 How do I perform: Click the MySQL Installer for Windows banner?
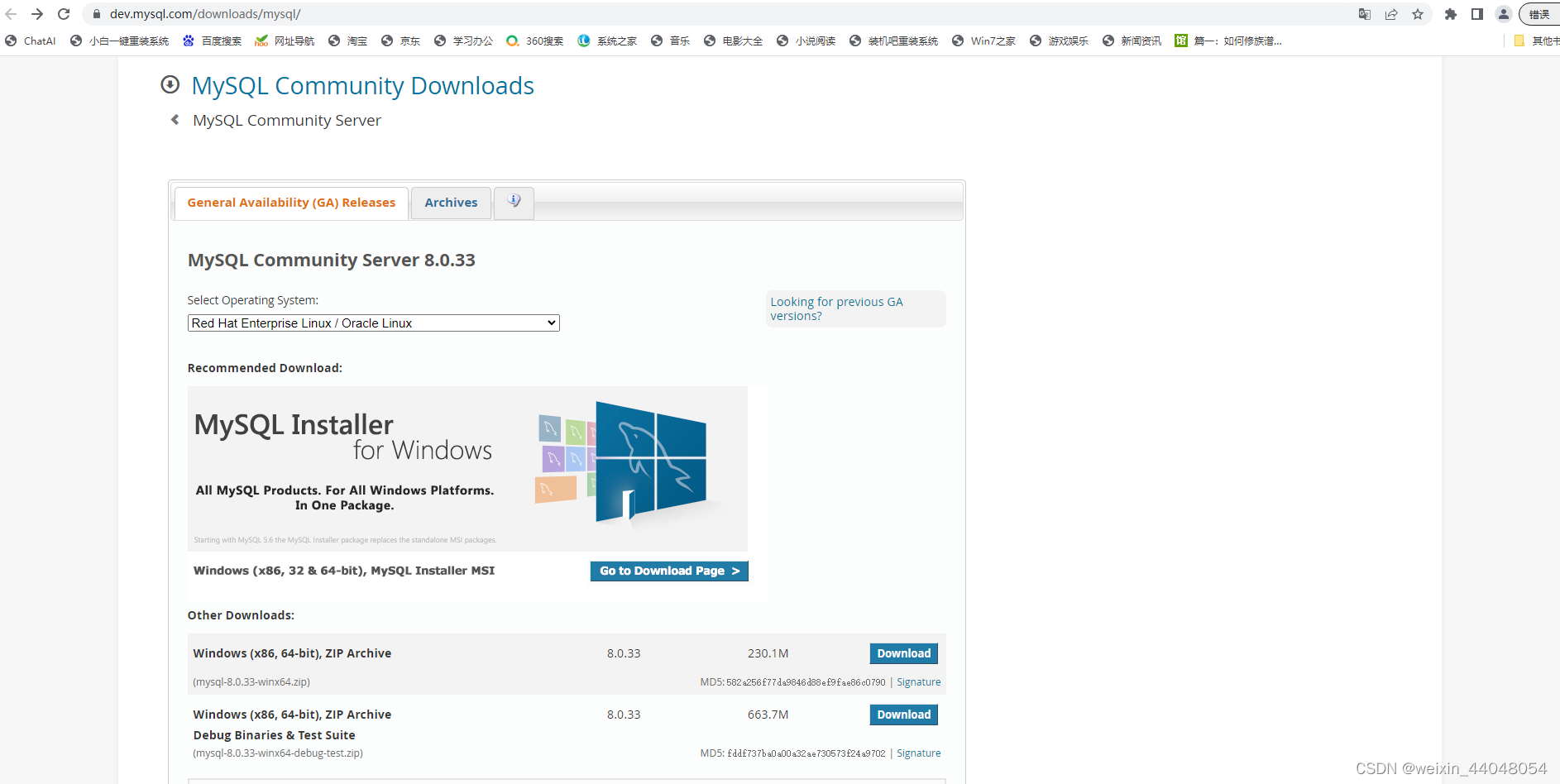(x=467, y=469)
